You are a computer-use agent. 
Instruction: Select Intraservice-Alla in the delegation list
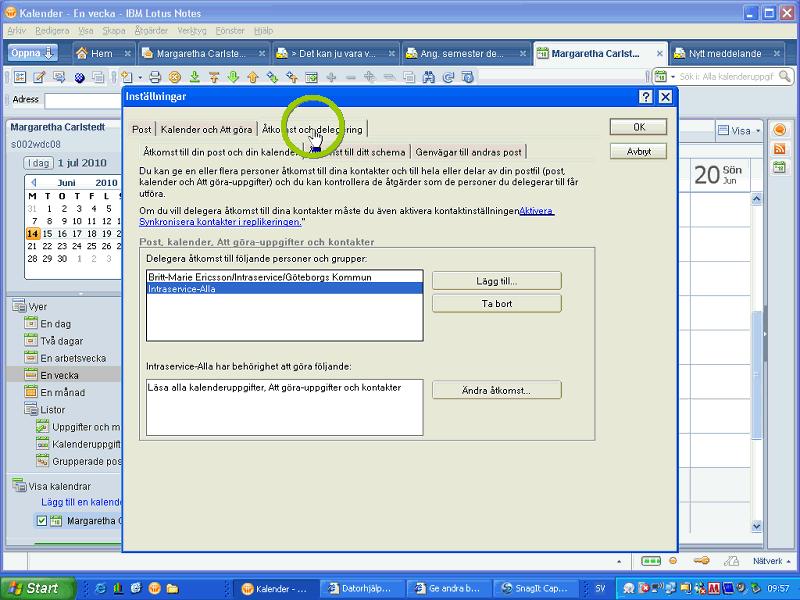pyautogui.click(x=285, y=289)
